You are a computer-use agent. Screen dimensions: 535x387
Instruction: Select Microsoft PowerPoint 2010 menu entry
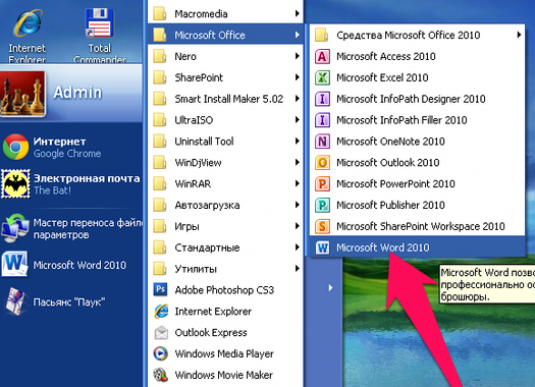click(x=417, y=184)
